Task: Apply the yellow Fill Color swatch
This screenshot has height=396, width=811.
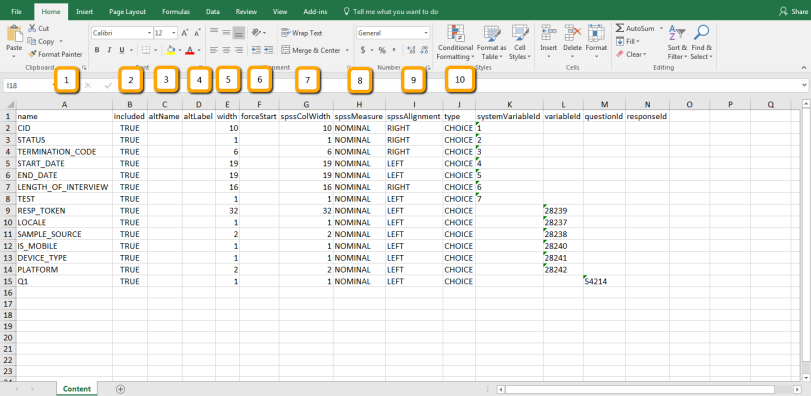Action: pyautogui.click(x=171, y=50)
